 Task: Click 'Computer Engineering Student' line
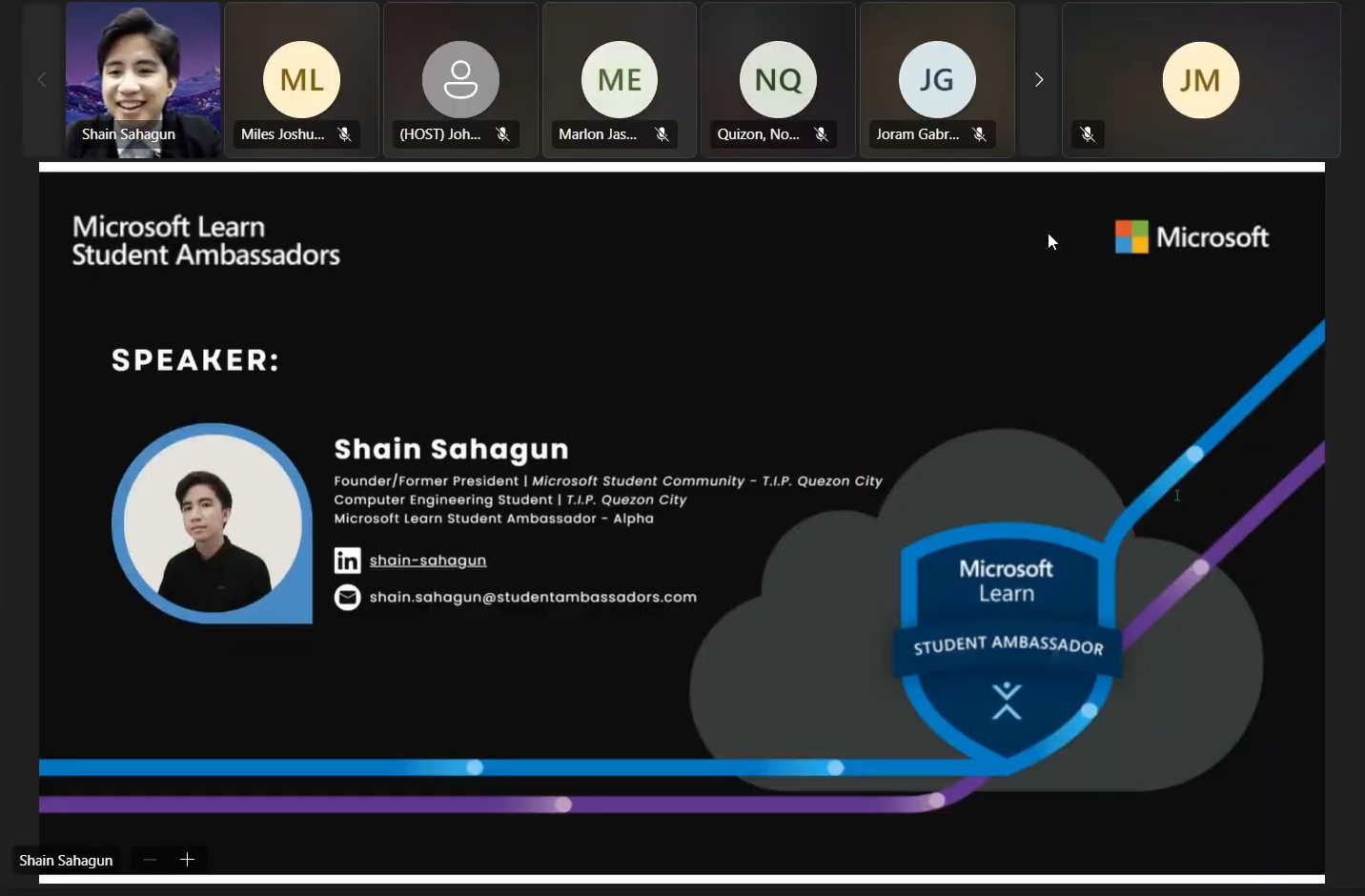click(x=510, y=499)
